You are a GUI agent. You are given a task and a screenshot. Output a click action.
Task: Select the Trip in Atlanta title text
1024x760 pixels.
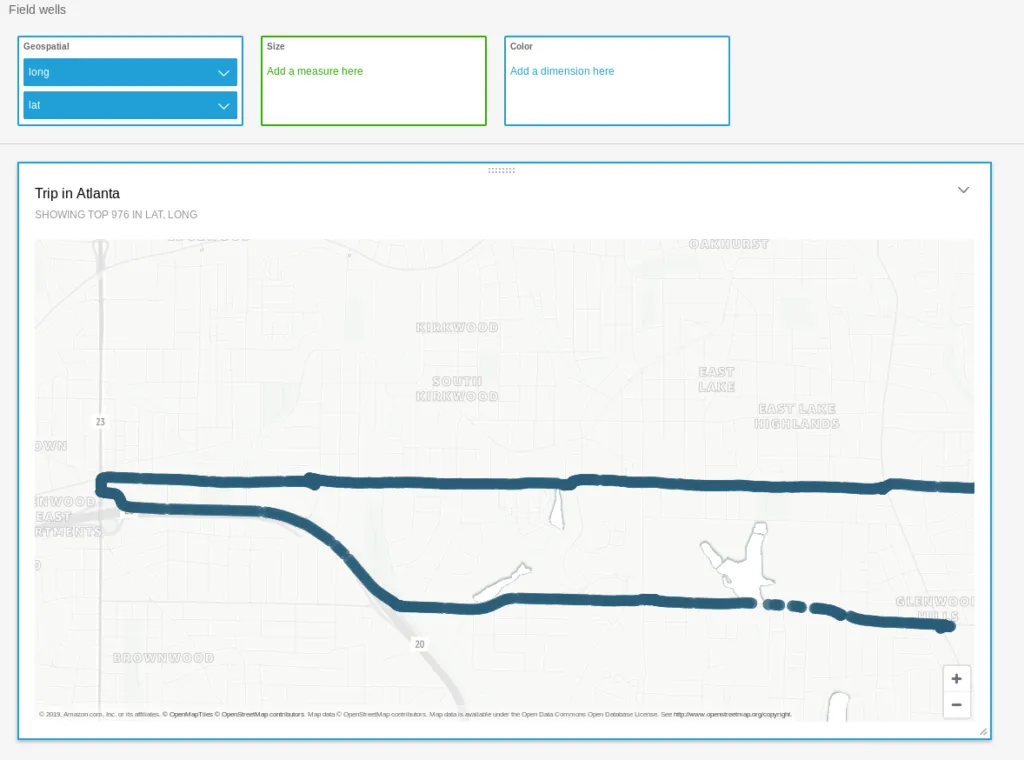(x=77, y=193)
